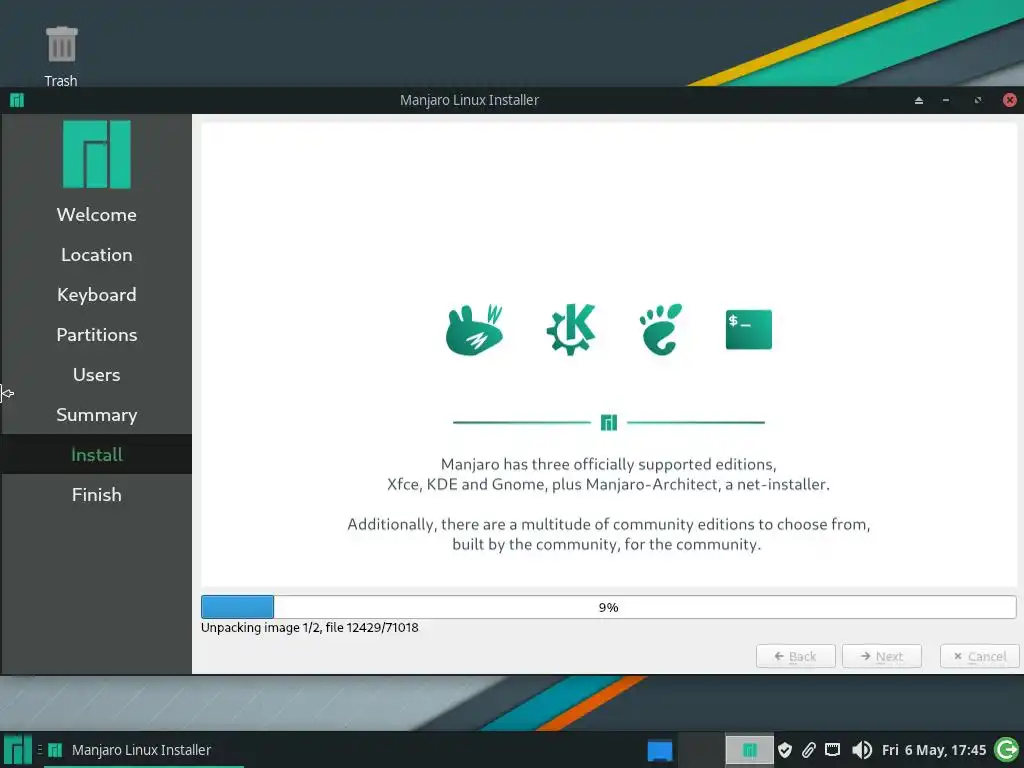
Task: Select the Finish step in sidebar
Action: coord(97,494)
